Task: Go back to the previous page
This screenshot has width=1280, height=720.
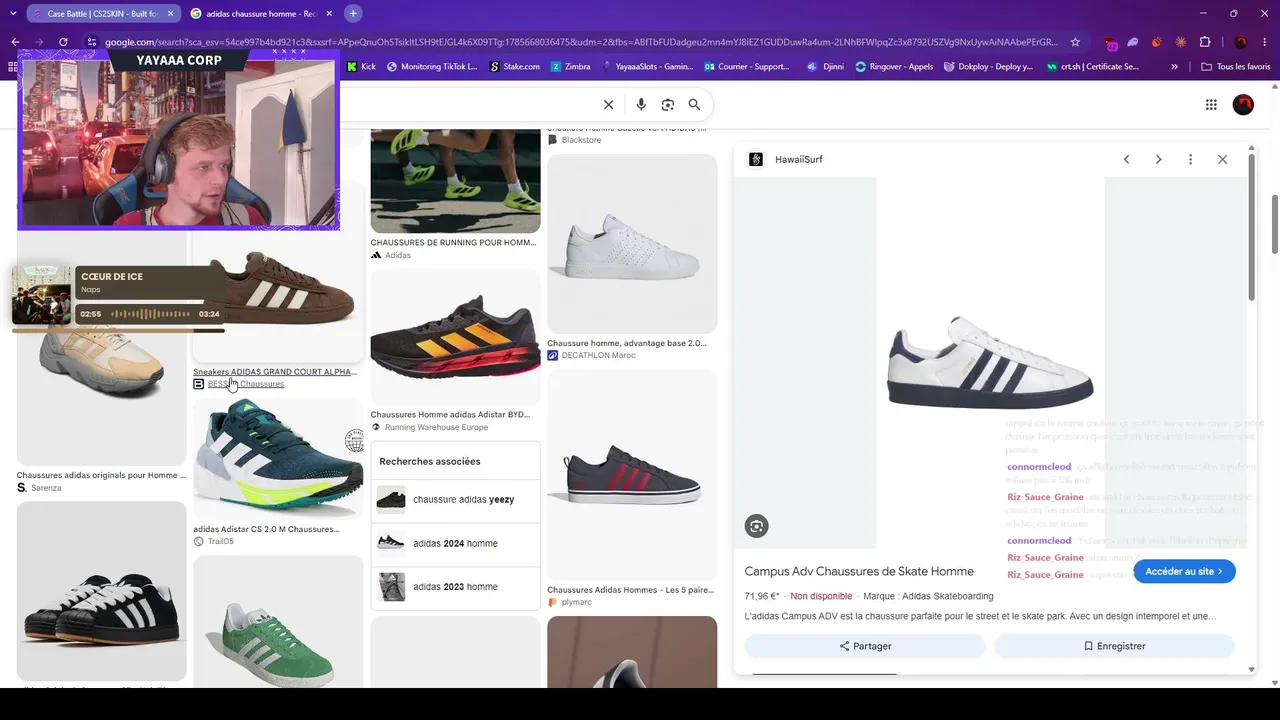Action: click(15, 42)
